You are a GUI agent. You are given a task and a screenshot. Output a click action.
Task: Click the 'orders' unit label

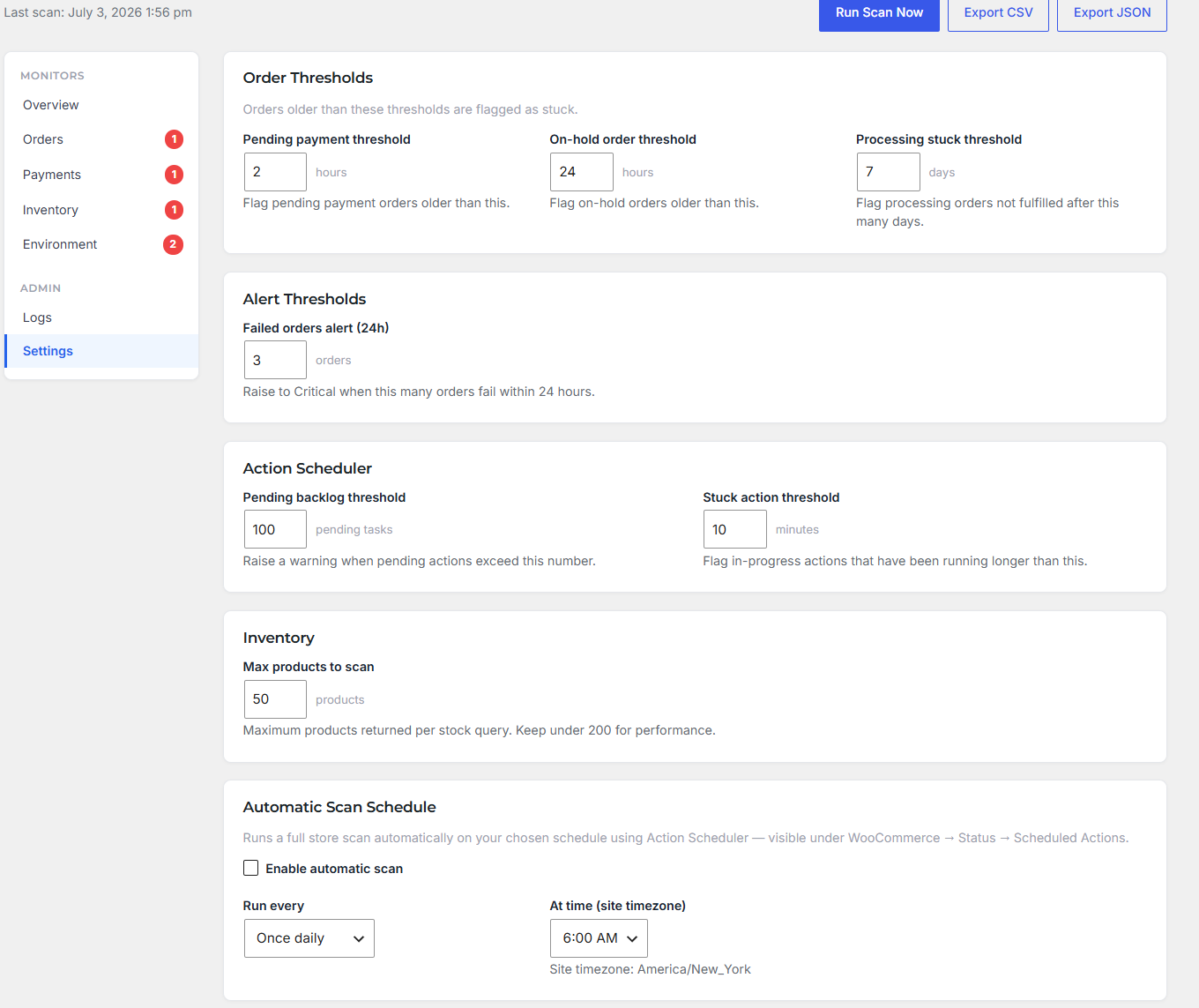(333, 361)
